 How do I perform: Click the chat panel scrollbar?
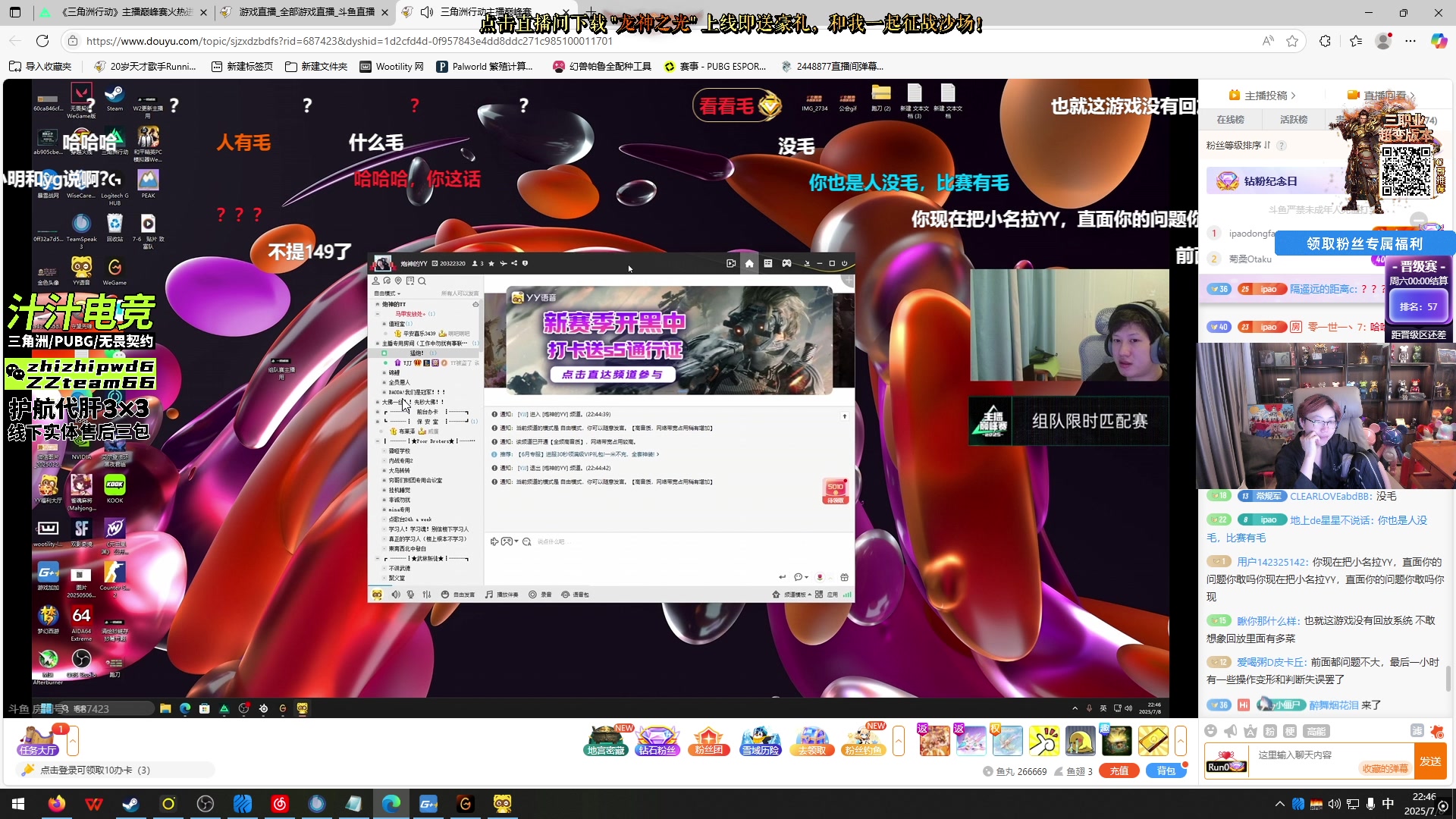[1449, 679]
